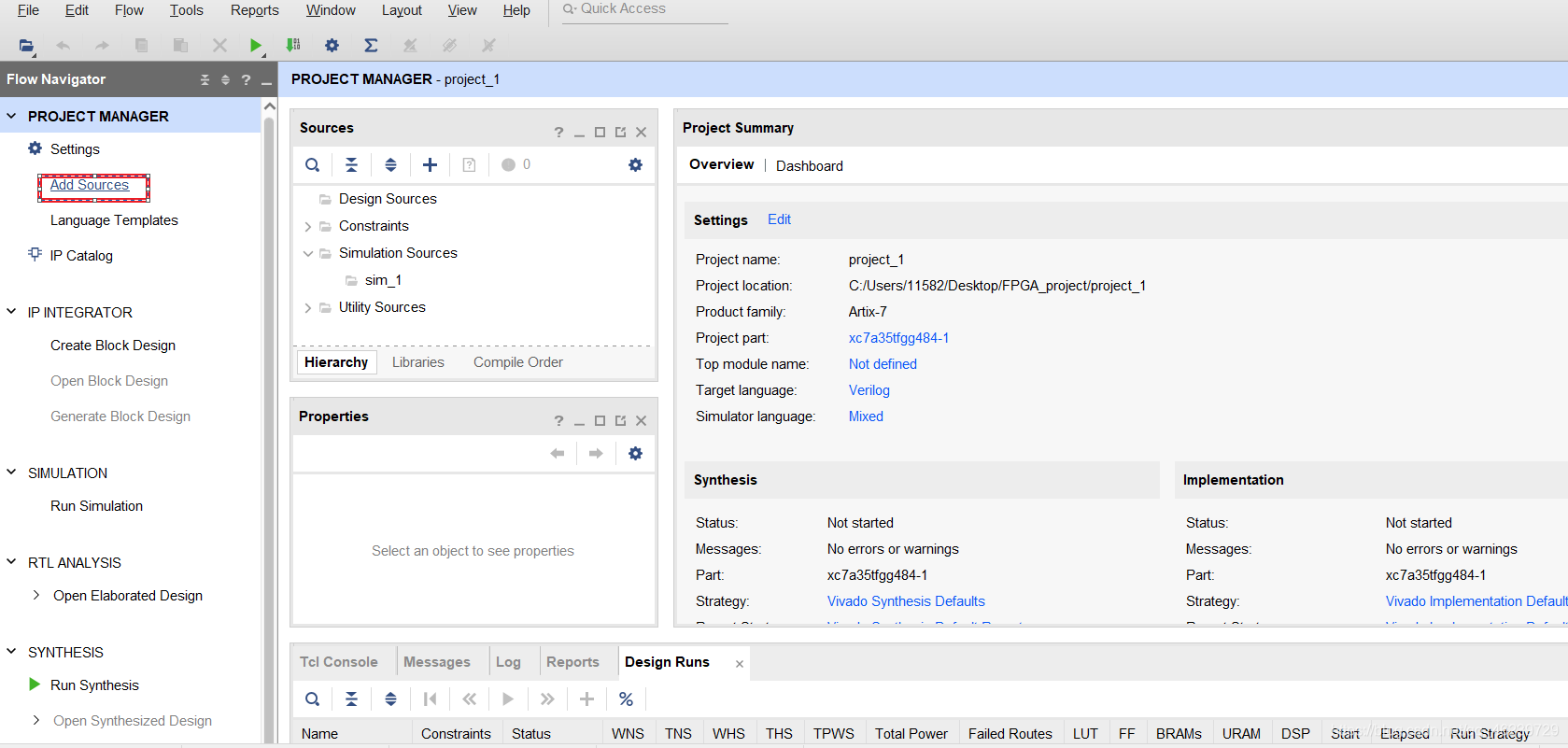Switch to the Compile Order tab

point(518,362)
